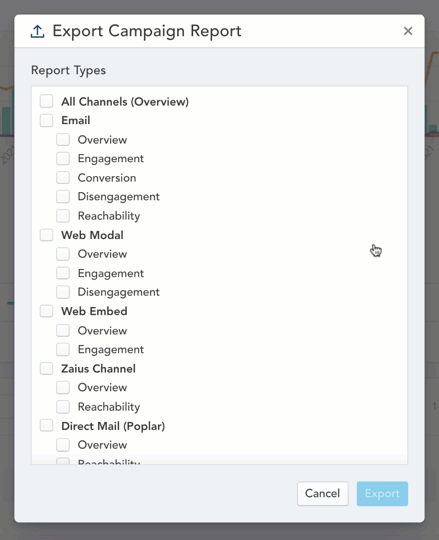
Task: Click the export upload icon in dialog title
Action: (x=38, y=32)
